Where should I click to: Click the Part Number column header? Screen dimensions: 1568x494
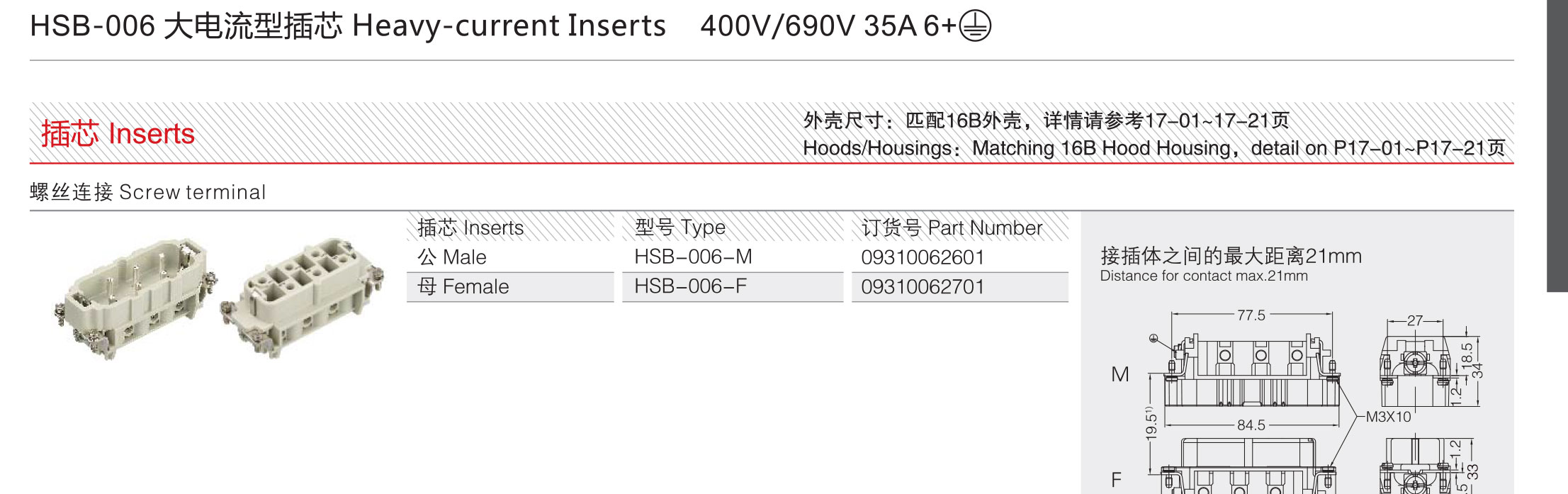[952, 228]
